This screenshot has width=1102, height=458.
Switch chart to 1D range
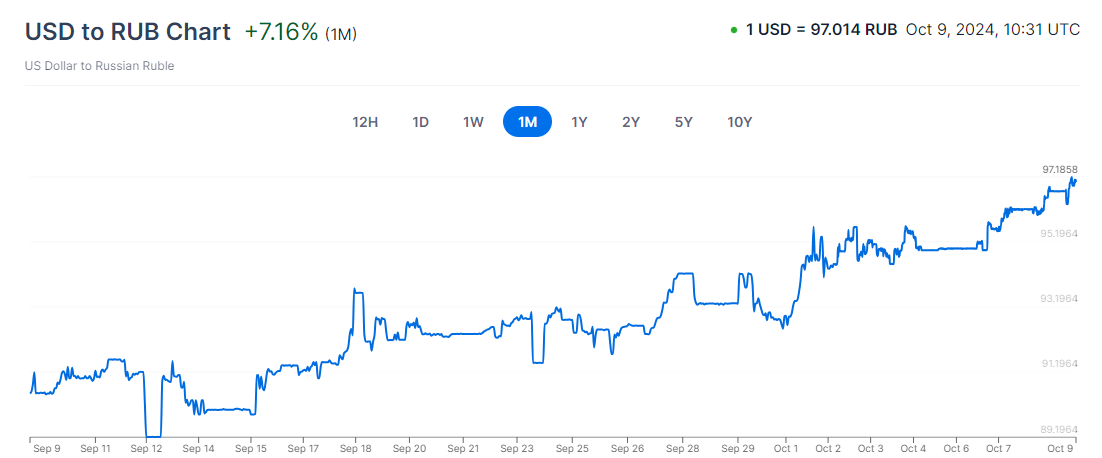click(x=421, y=122)
